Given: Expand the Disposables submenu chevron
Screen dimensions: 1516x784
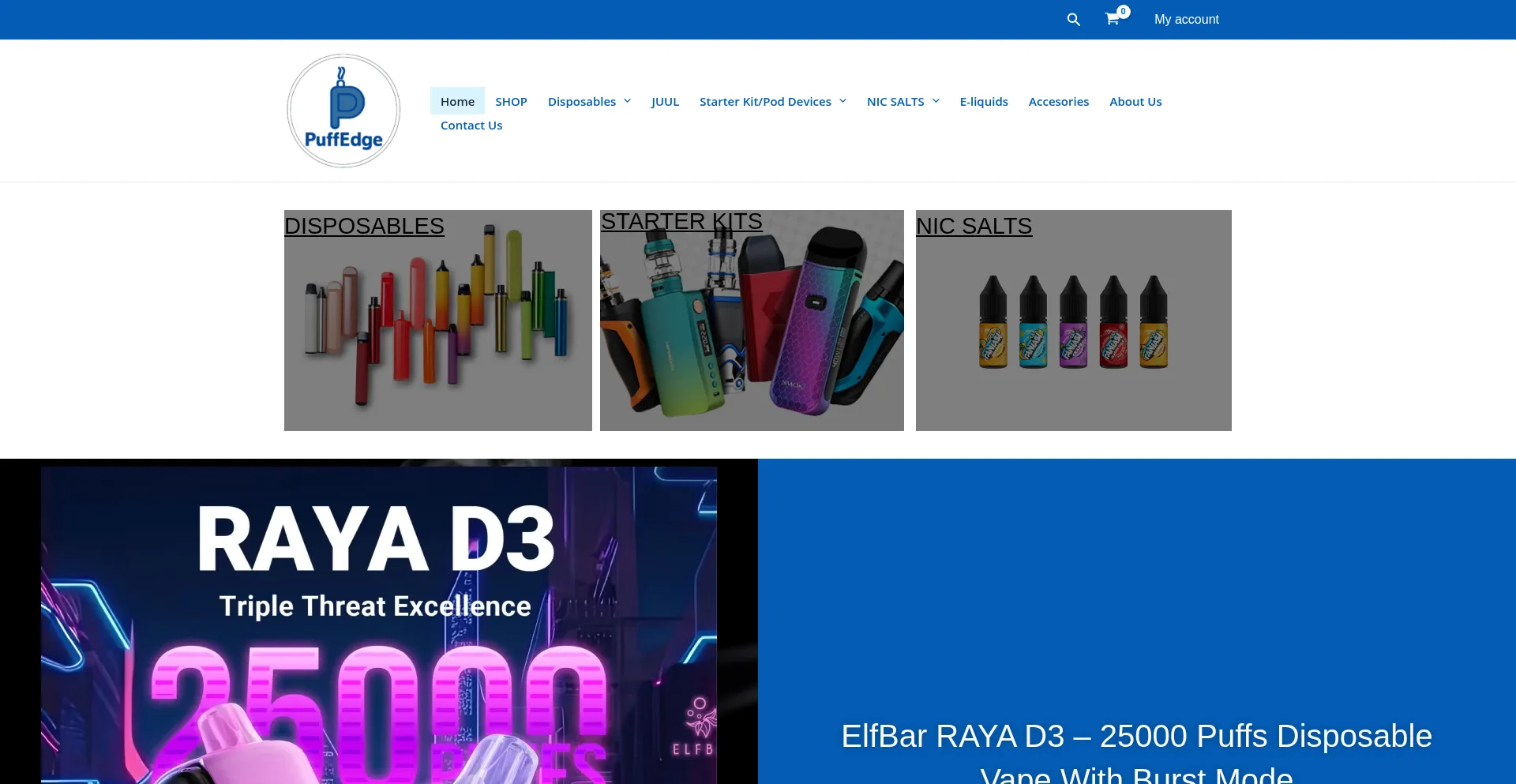Looking at the screenshot, I should click(628, 101).
